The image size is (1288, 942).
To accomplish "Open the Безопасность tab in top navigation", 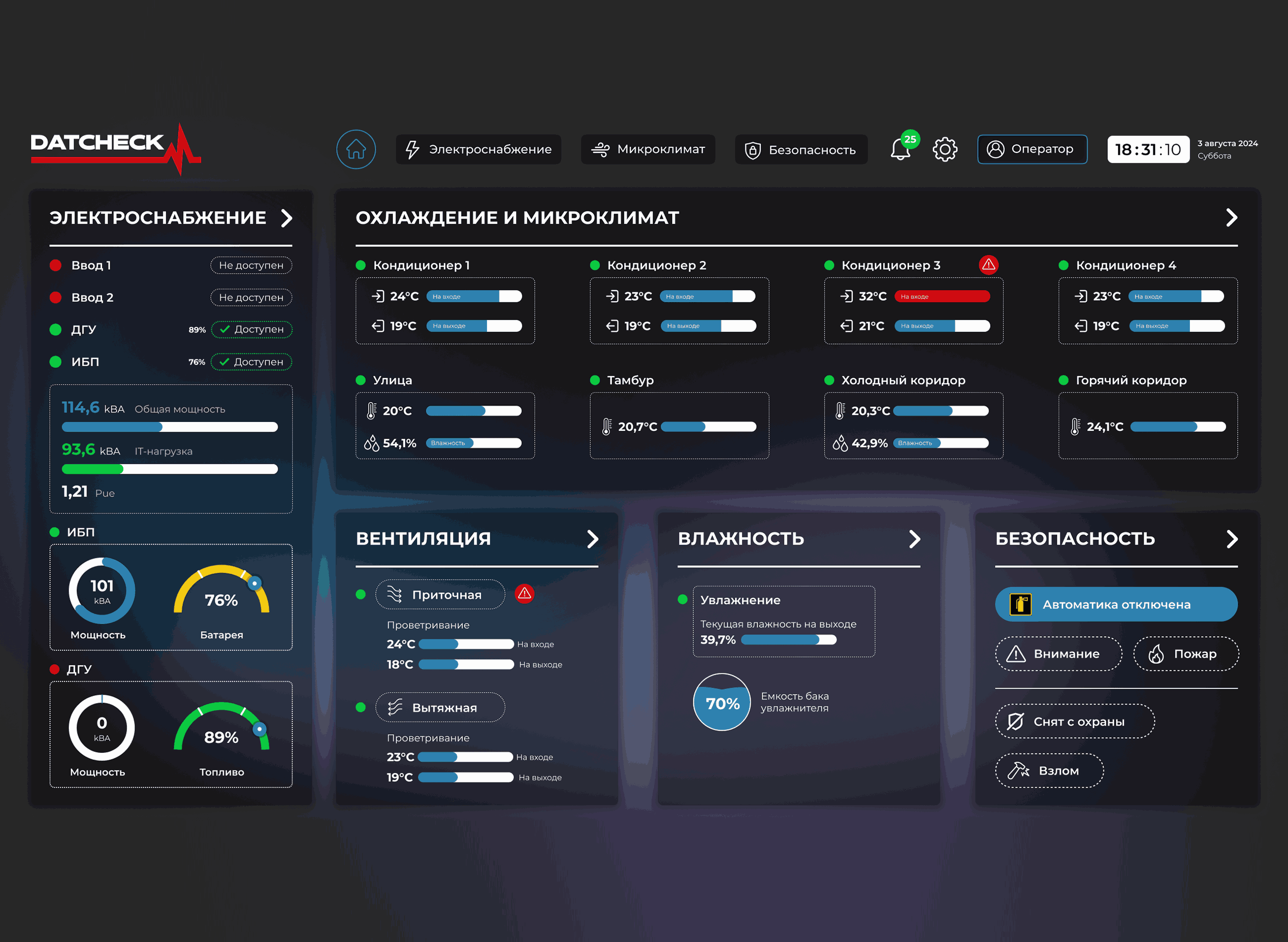I will click(801, 150).
